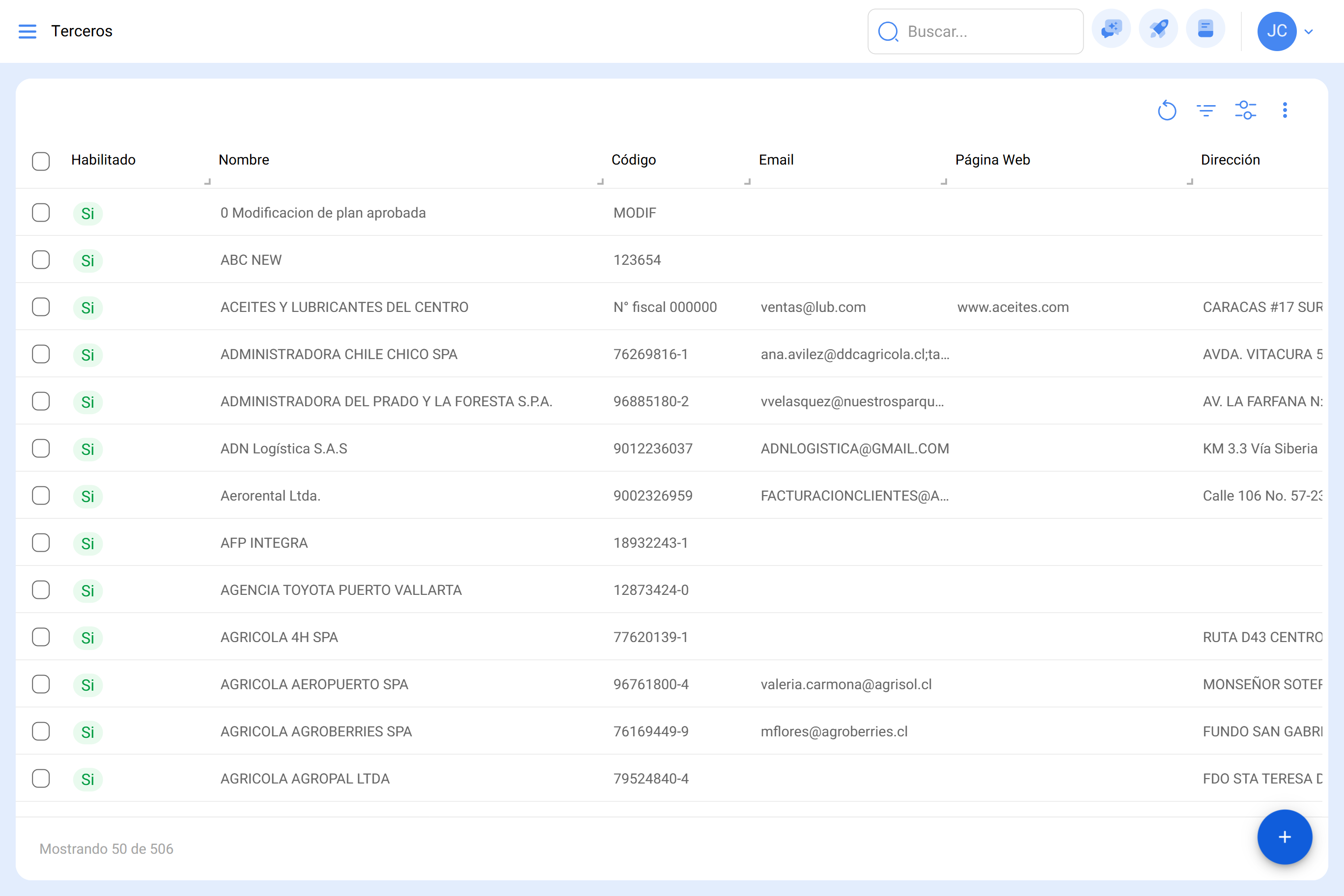Screen dimensions: 1344x896
Task: Click the search magnifier icon
Action: [x=888, y=32]
